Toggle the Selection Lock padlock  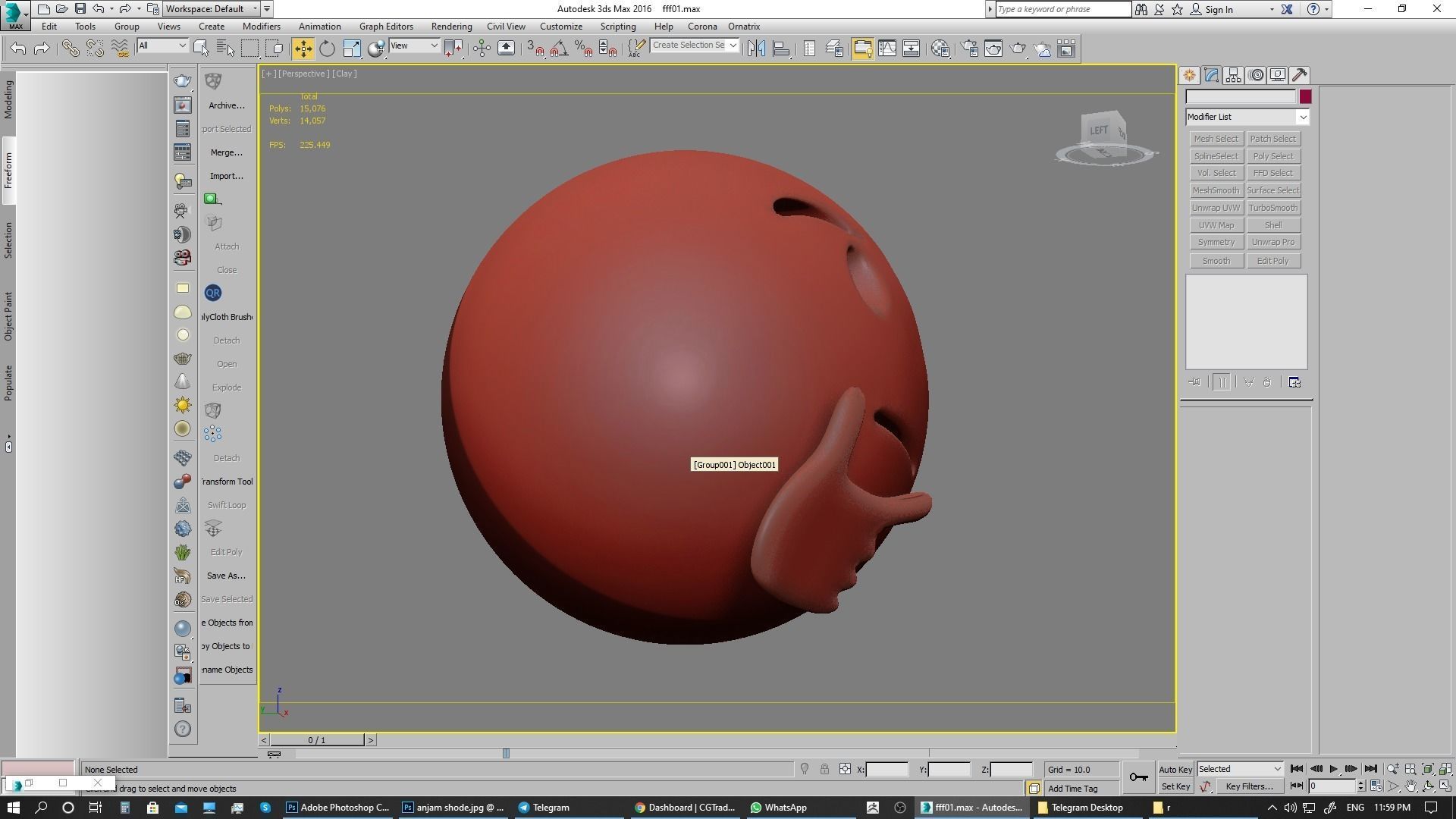click(x=824, y=769)
